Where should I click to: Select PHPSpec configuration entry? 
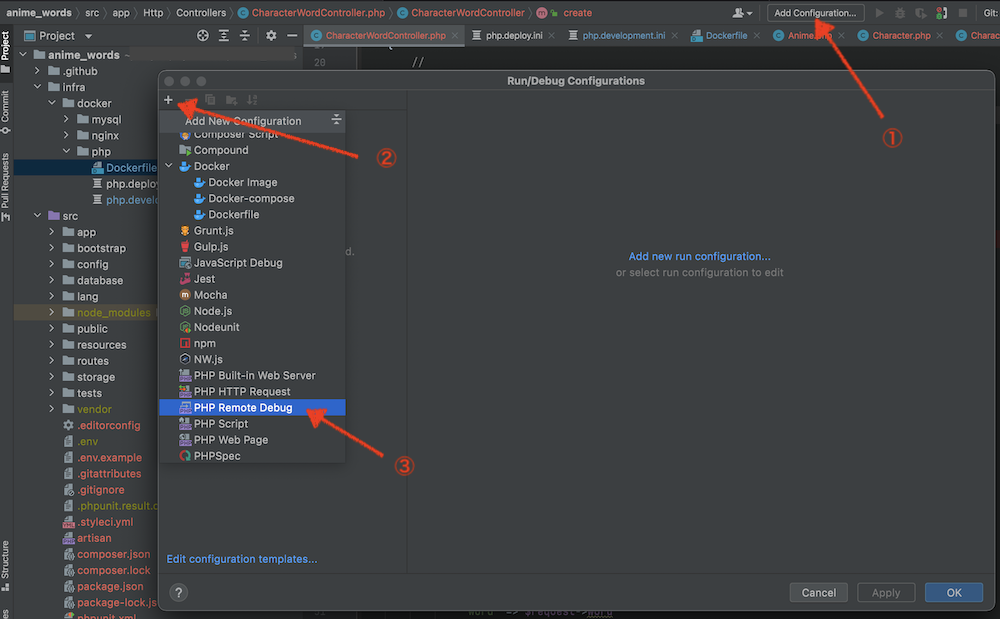click(252, 456)
